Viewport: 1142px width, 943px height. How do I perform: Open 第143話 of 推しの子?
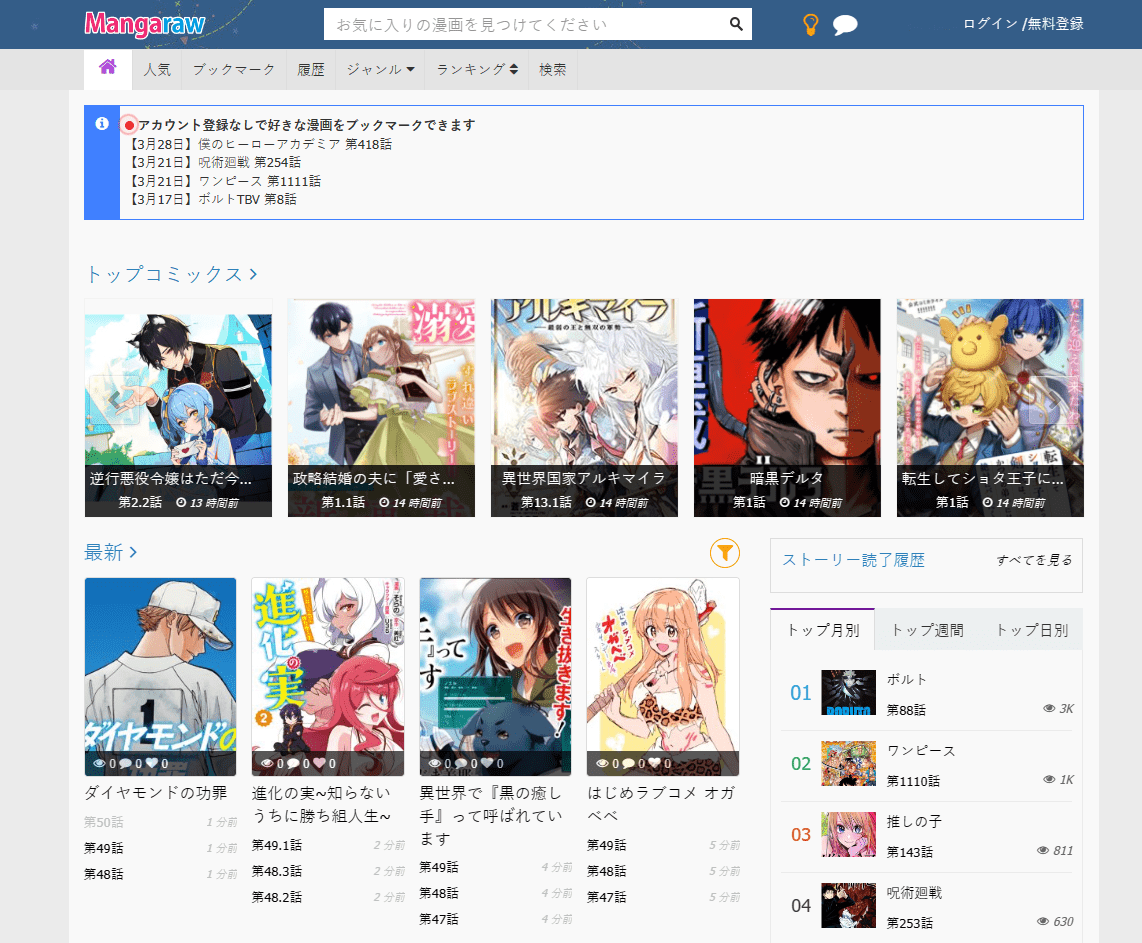pyautogui.click(x=910, y=852)
